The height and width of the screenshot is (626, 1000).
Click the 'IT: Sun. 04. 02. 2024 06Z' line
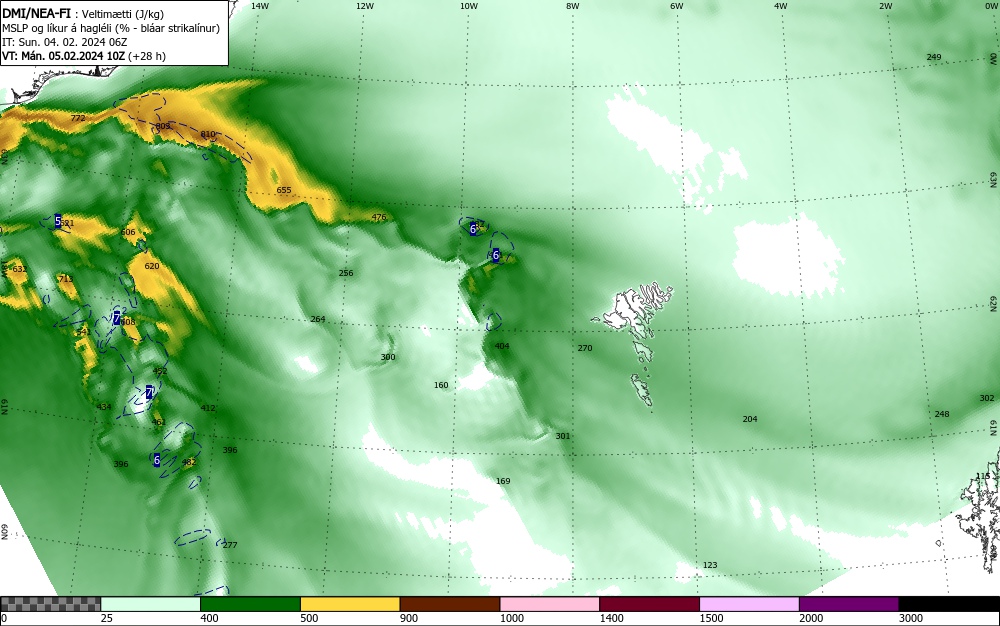(64, 42)
